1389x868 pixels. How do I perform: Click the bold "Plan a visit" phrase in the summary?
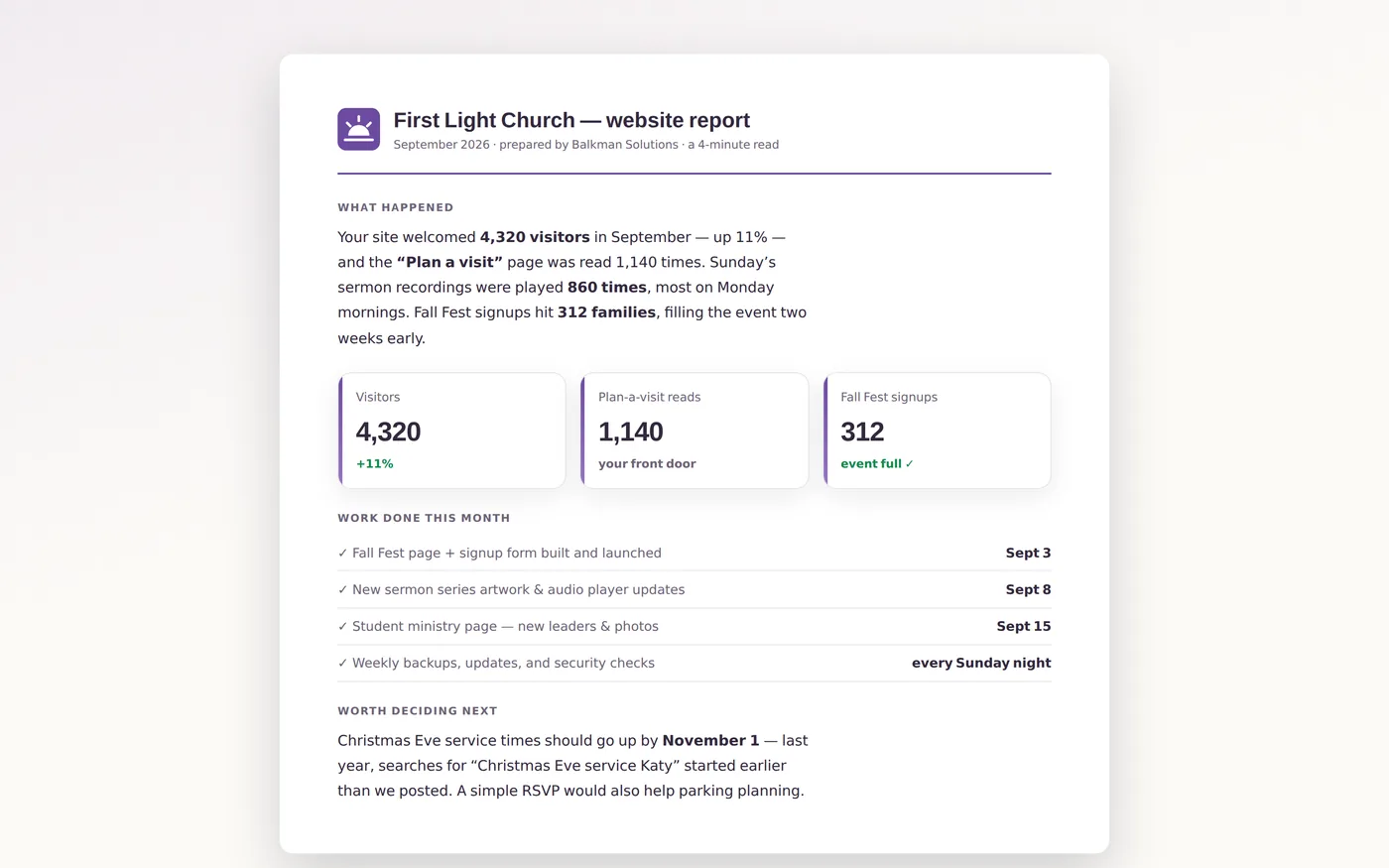(x=449, y=262)
